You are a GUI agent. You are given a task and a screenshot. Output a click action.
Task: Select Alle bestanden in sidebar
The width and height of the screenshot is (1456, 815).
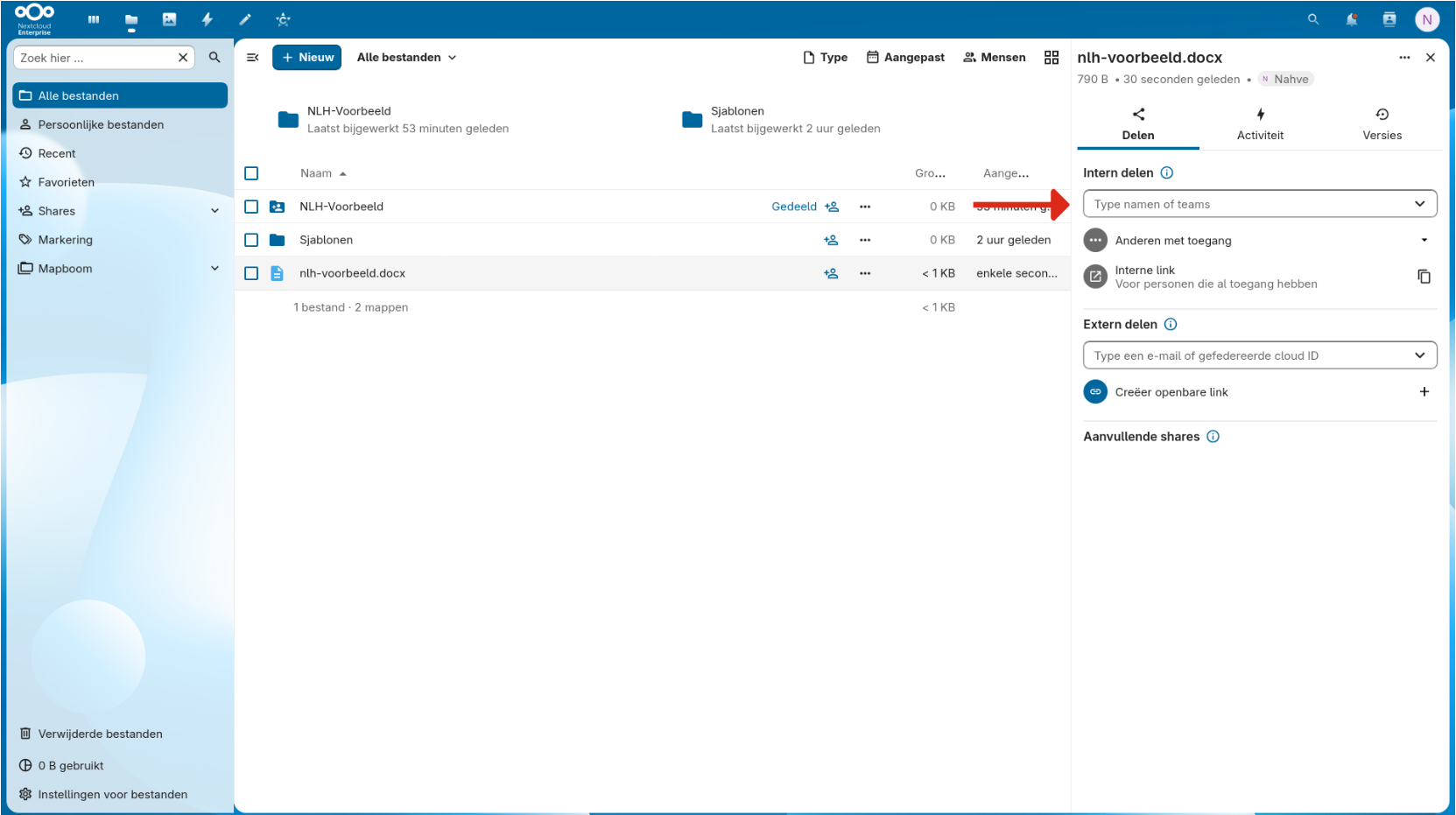pyautogui.click(x=120, y=95)
